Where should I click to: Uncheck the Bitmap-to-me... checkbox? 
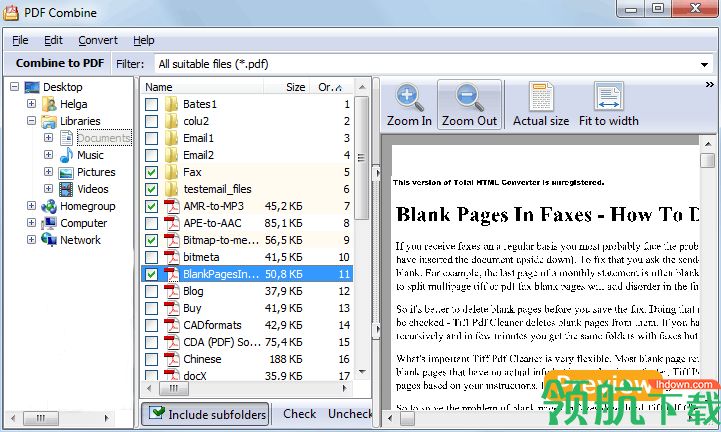coord(151,240)
